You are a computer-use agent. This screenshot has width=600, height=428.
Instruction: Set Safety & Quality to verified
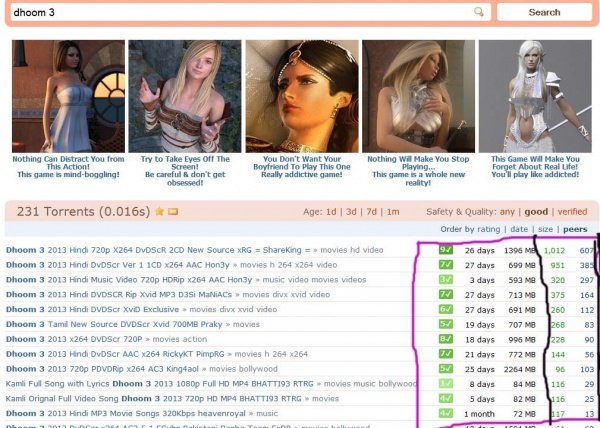[572, 212]
